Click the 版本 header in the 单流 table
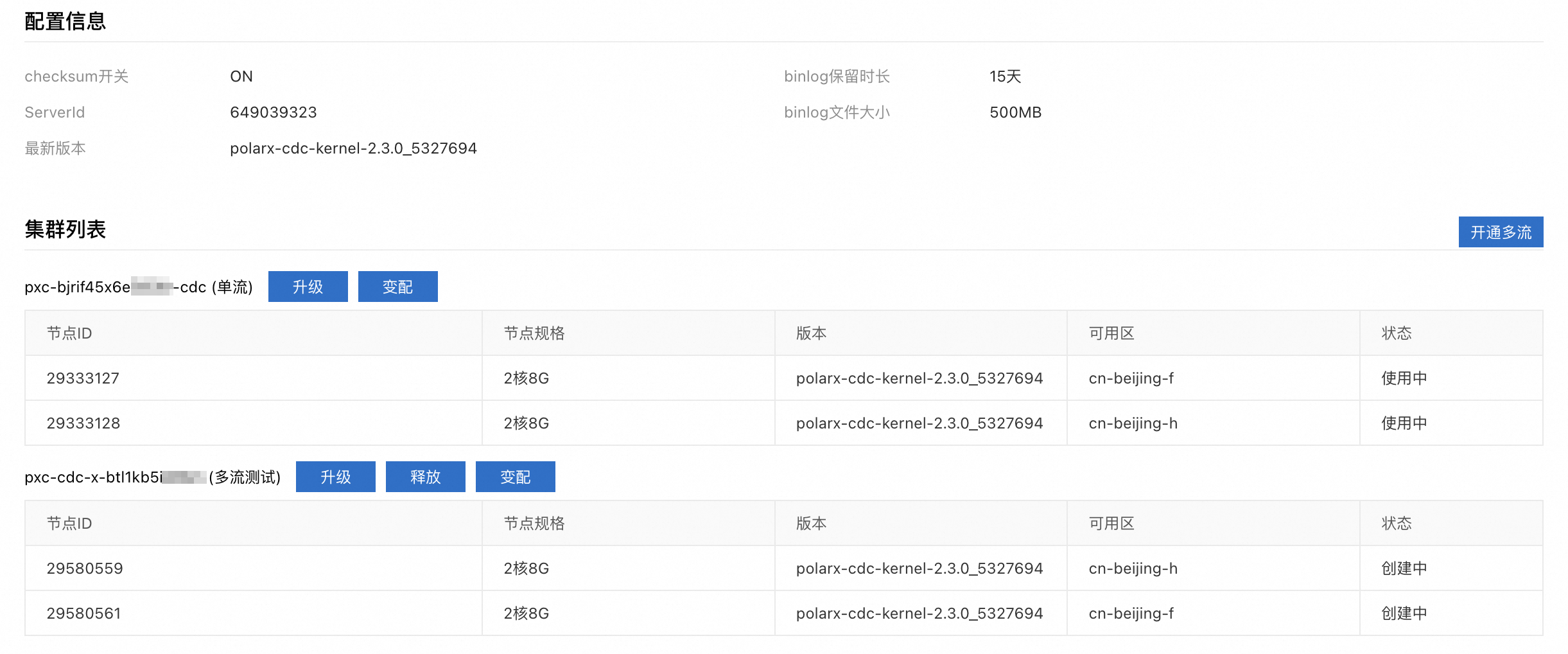Image resolution: width=1568 pixels, height=654 pixels. [x=812, y=333]
